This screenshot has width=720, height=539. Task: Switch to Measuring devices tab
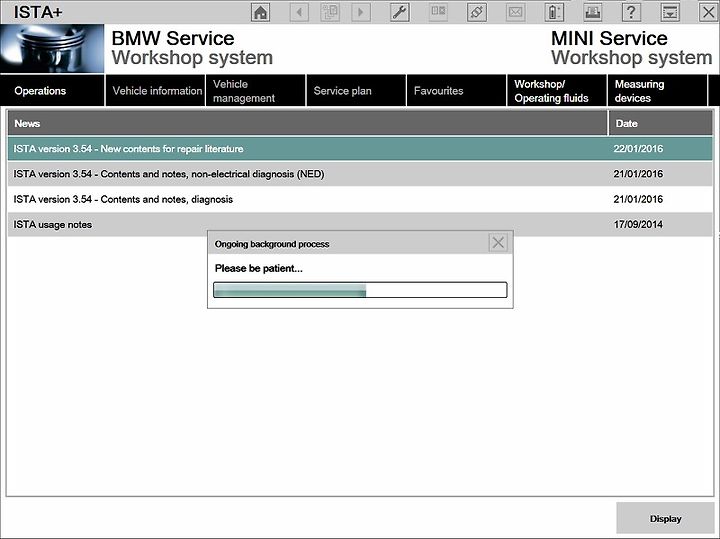[x=658, y=90]
